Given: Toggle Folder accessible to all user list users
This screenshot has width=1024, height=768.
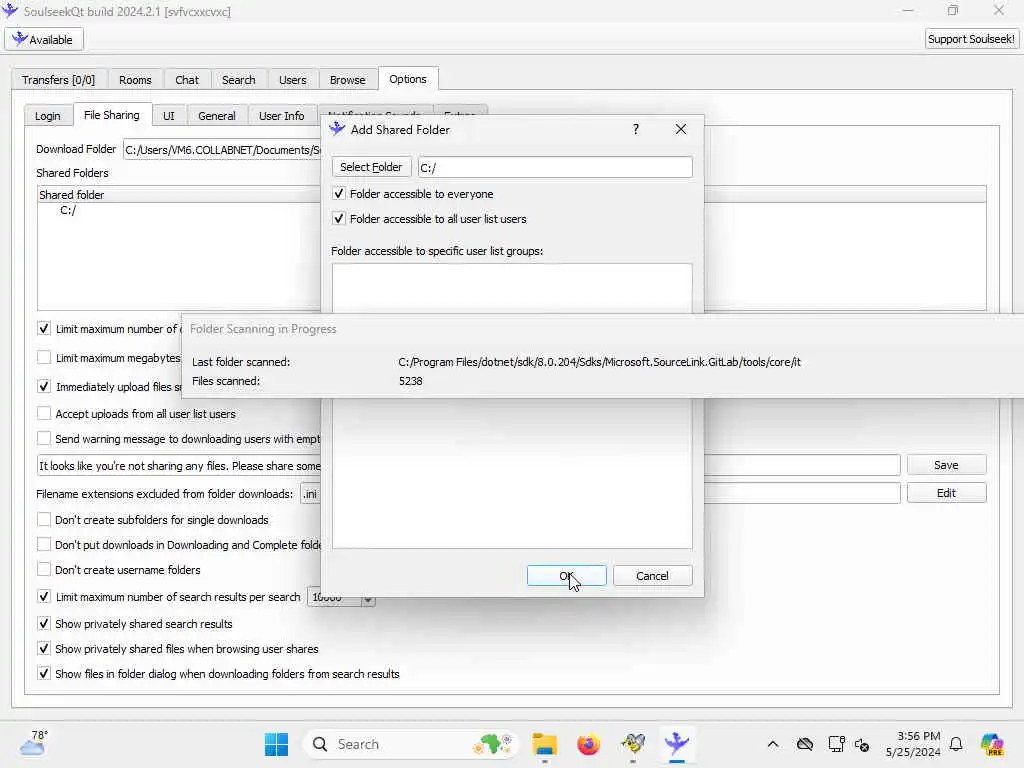Looking at the screenshot, I should 338,218.
